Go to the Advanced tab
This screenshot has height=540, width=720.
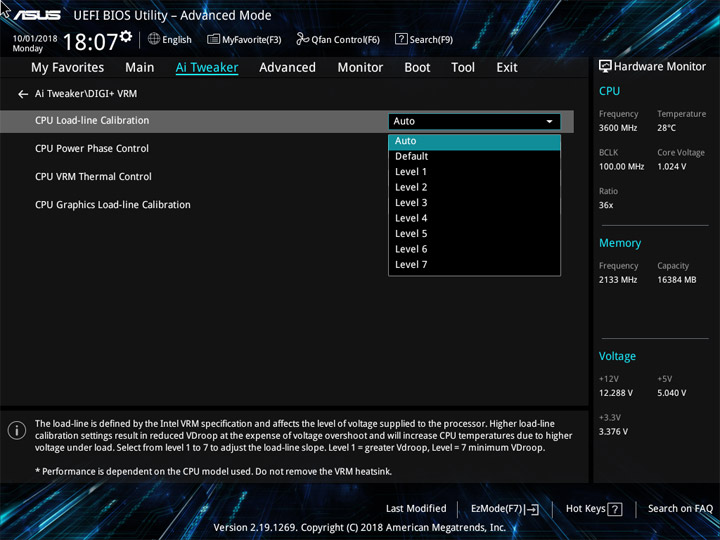tap(287, 68)
